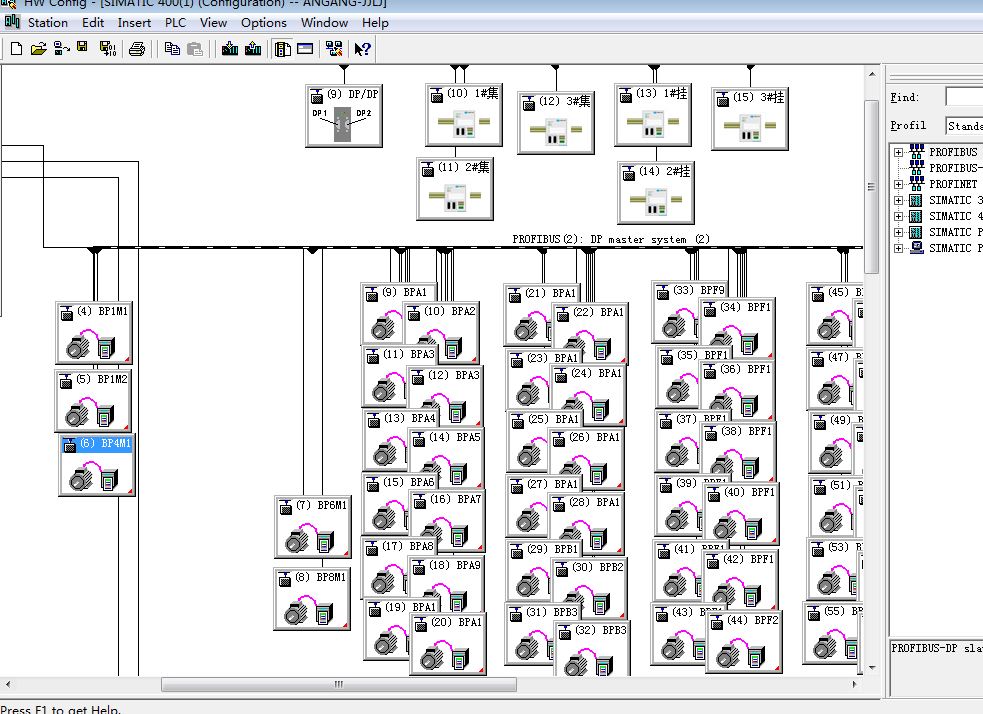Click the Download to Module icon

tap(229, 49)
